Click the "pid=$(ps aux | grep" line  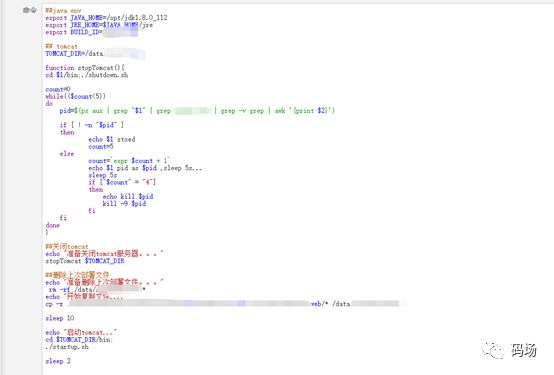pyautogui.click(x=197, y=111)
